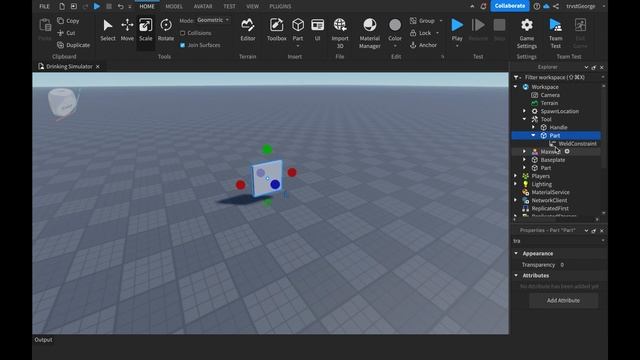The image size is (640, 360).
Task: Collapse the Tool tree node
Action: pyautogui.click(x=524, y=119)
